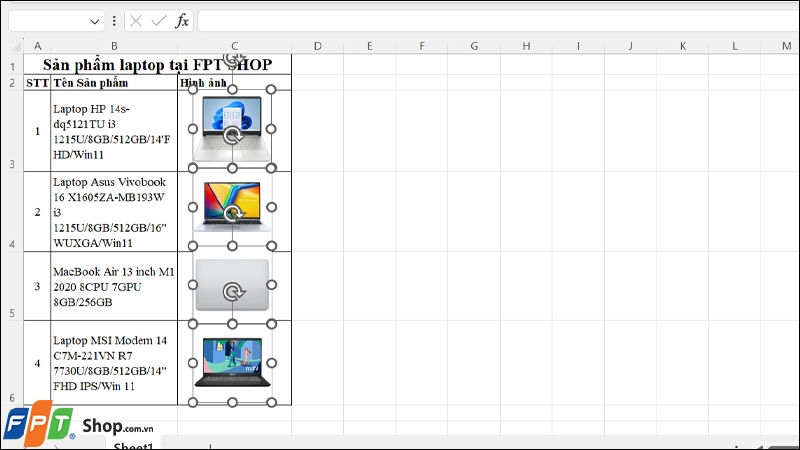Screen dimensions: 800x450
Task: Click title cell 'Sản phẩm laptop tại FPT SHOP'
Action: click(157, 65)
